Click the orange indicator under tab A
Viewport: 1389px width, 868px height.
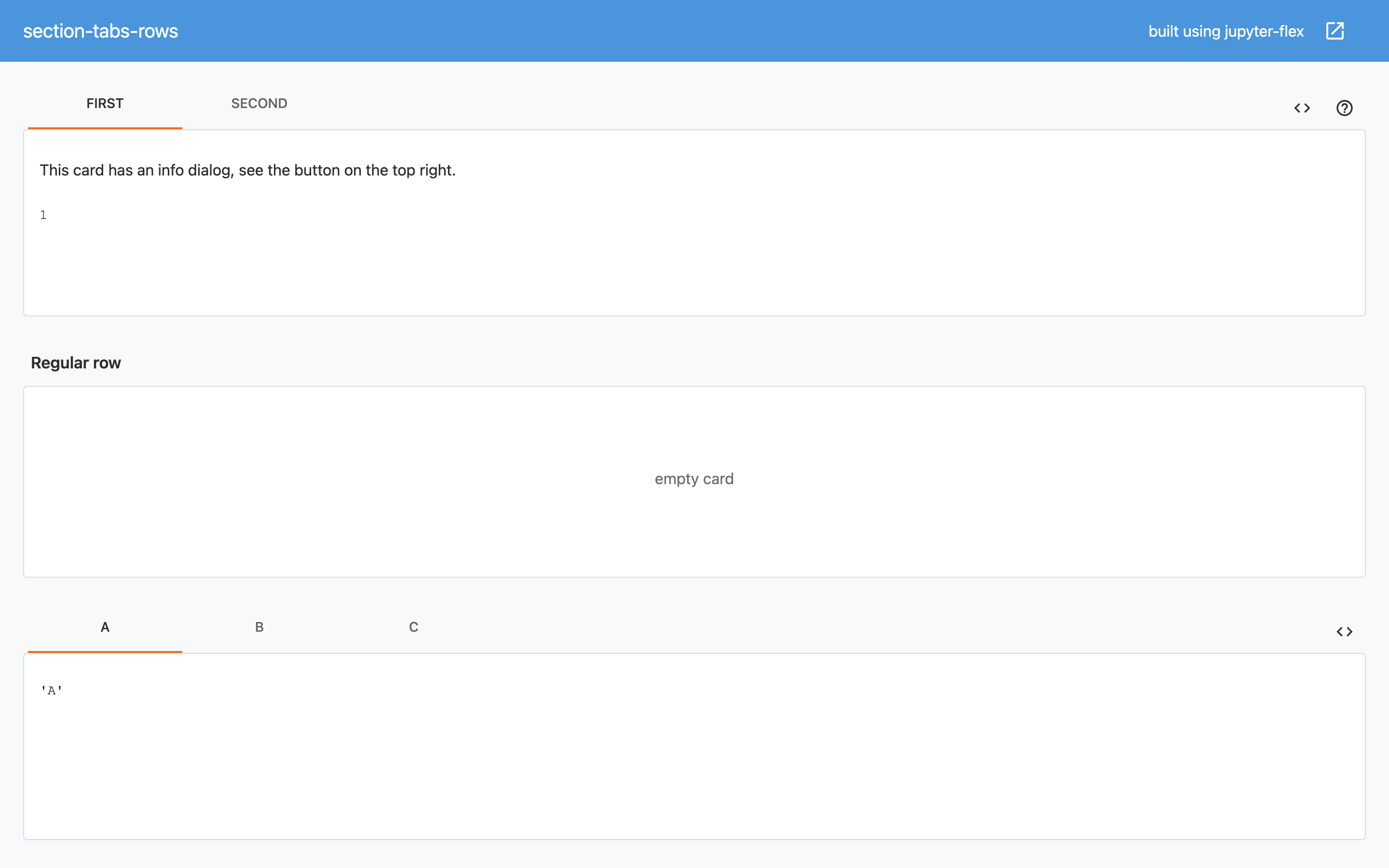(105, 651)
